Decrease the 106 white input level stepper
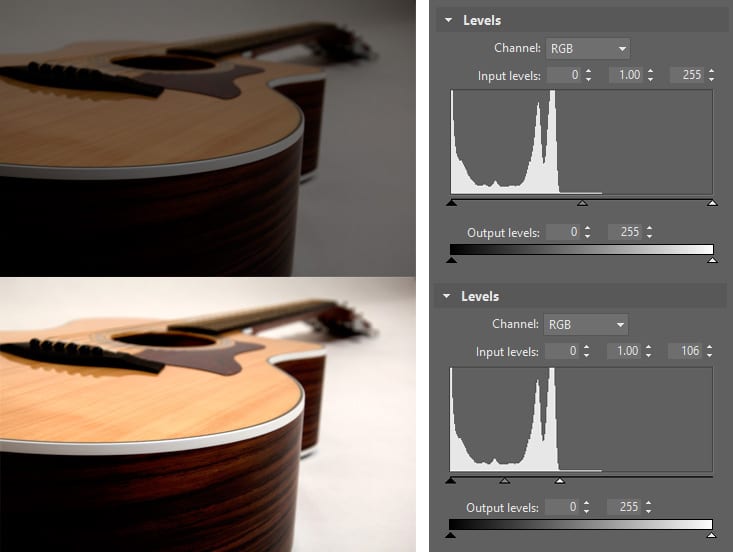Screen dimensions: 733x552 (x=709, y=355)
